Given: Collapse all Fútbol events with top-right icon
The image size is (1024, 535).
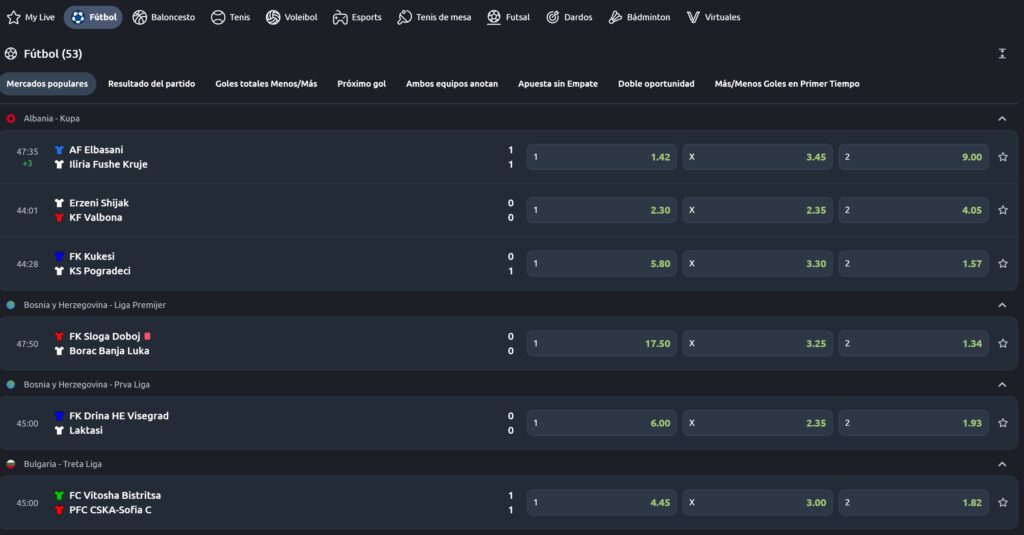Looking at the screenshot, I should click(1002, 54).
